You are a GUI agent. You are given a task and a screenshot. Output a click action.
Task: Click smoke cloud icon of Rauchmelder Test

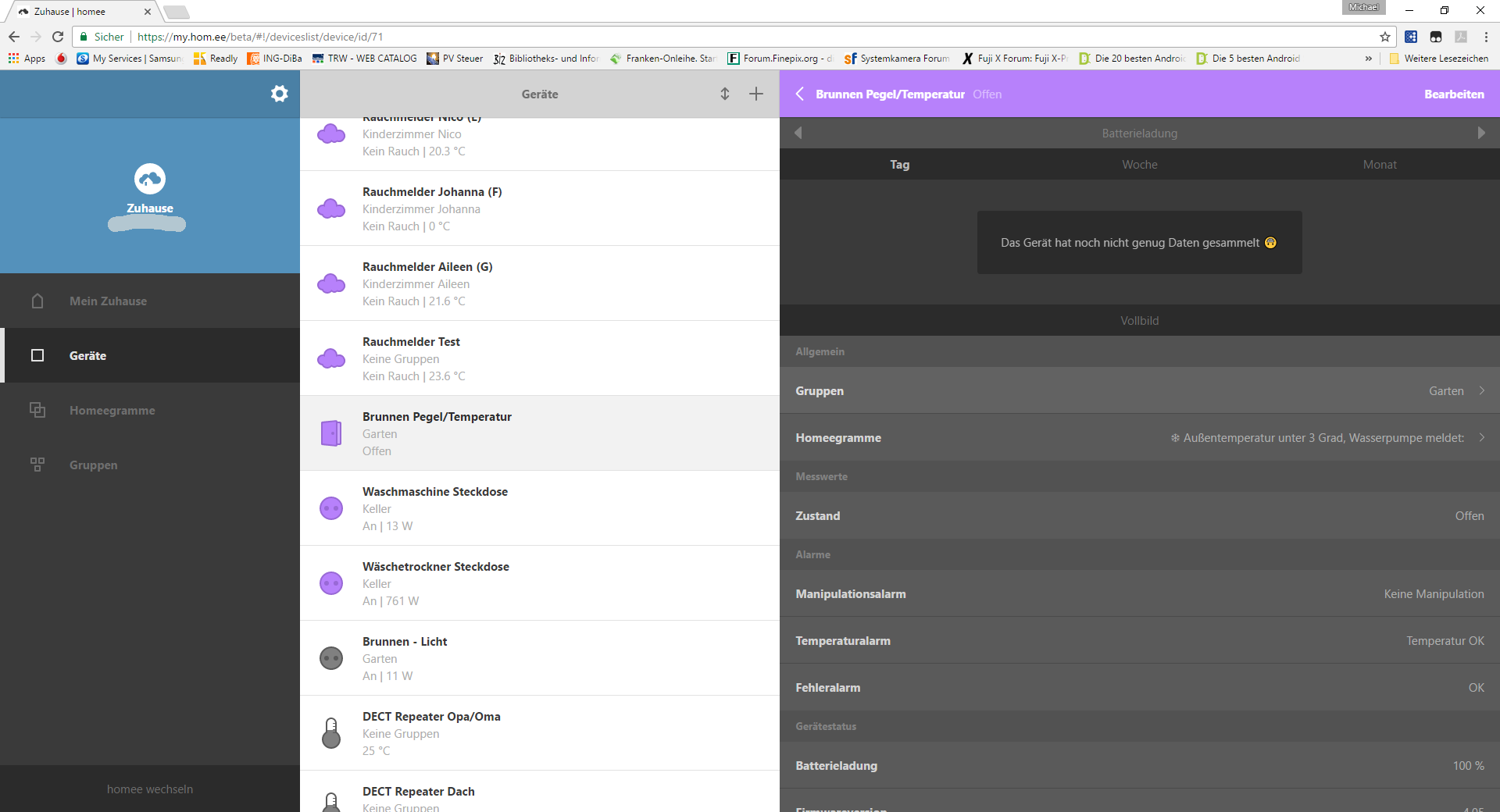pyautogui.click(x=331, y=358)
